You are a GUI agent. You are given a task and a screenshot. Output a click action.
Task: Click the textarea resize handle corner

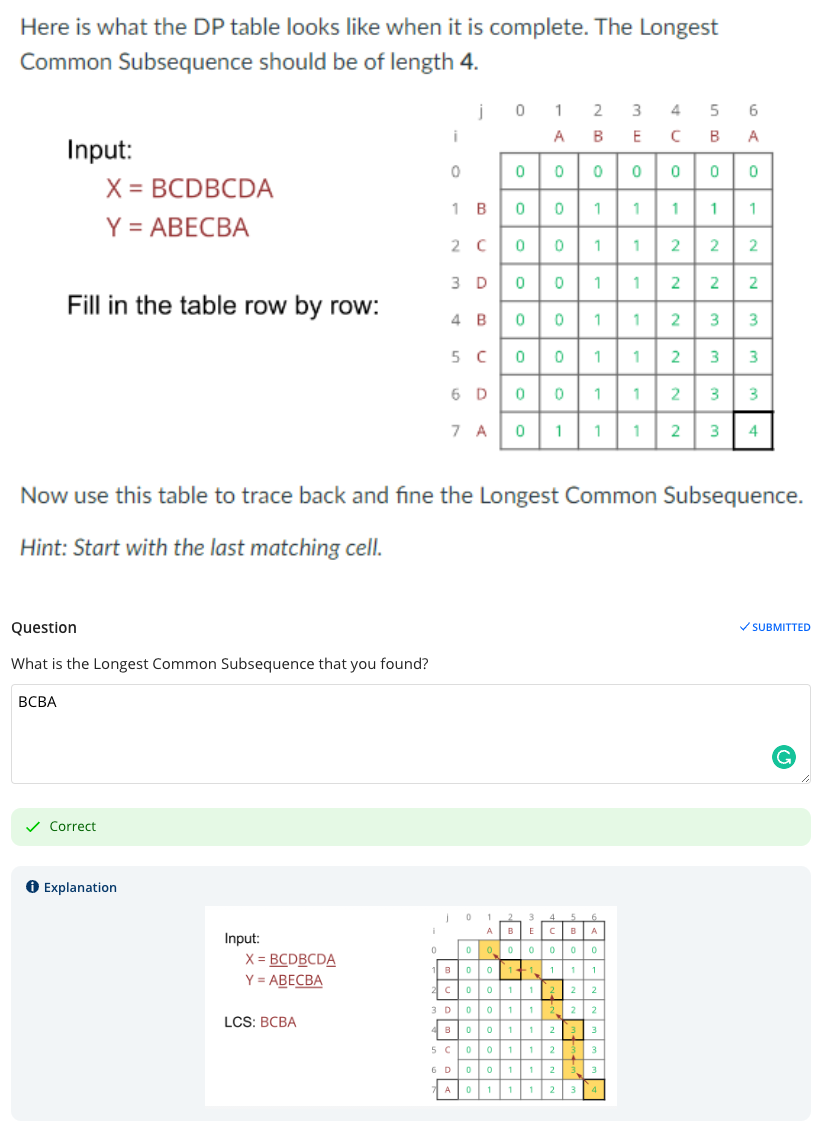pyautogui.click(x=804, y=778)
